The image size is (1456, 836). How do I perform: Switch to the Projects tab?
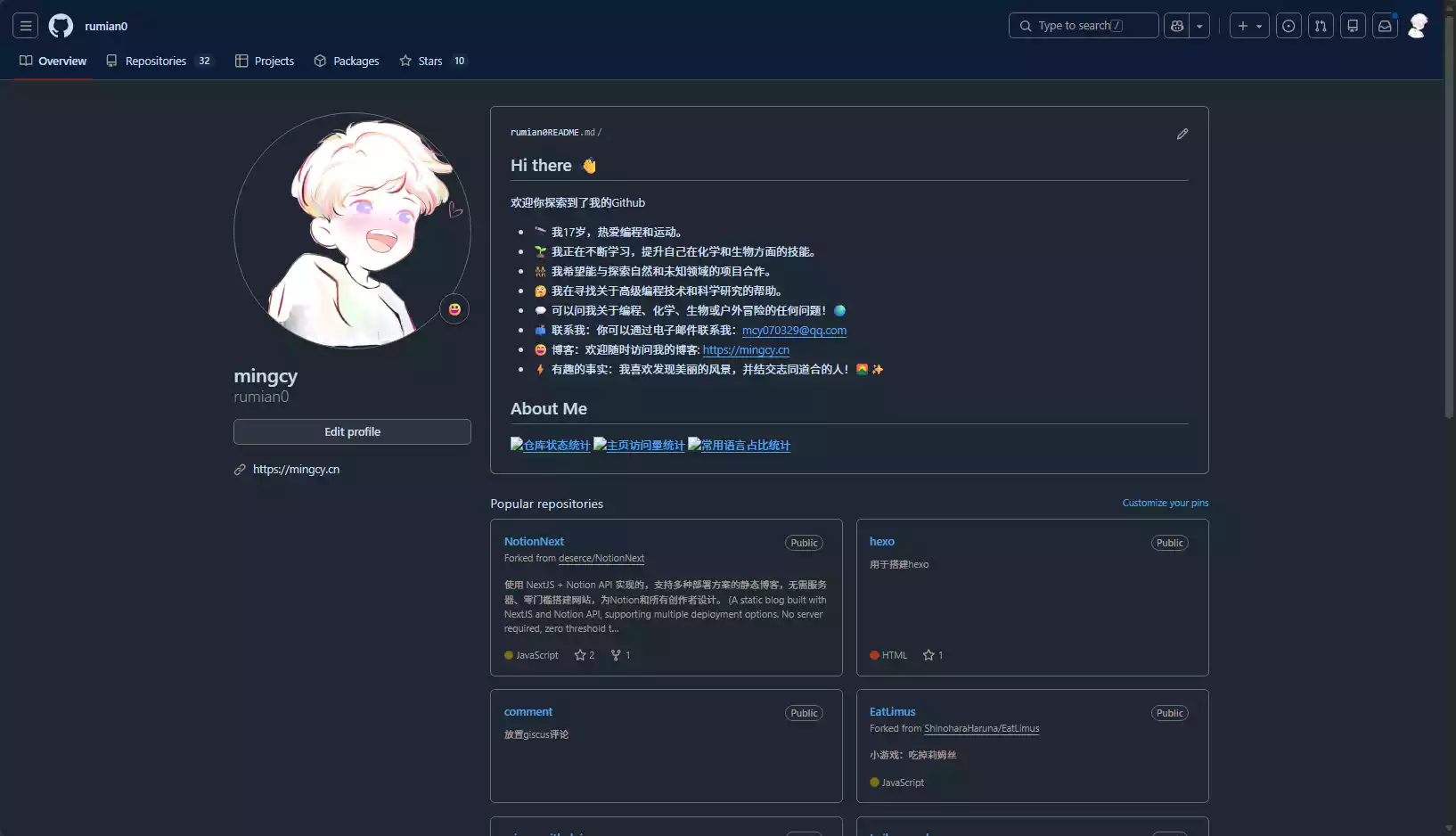tap(265, 61)
